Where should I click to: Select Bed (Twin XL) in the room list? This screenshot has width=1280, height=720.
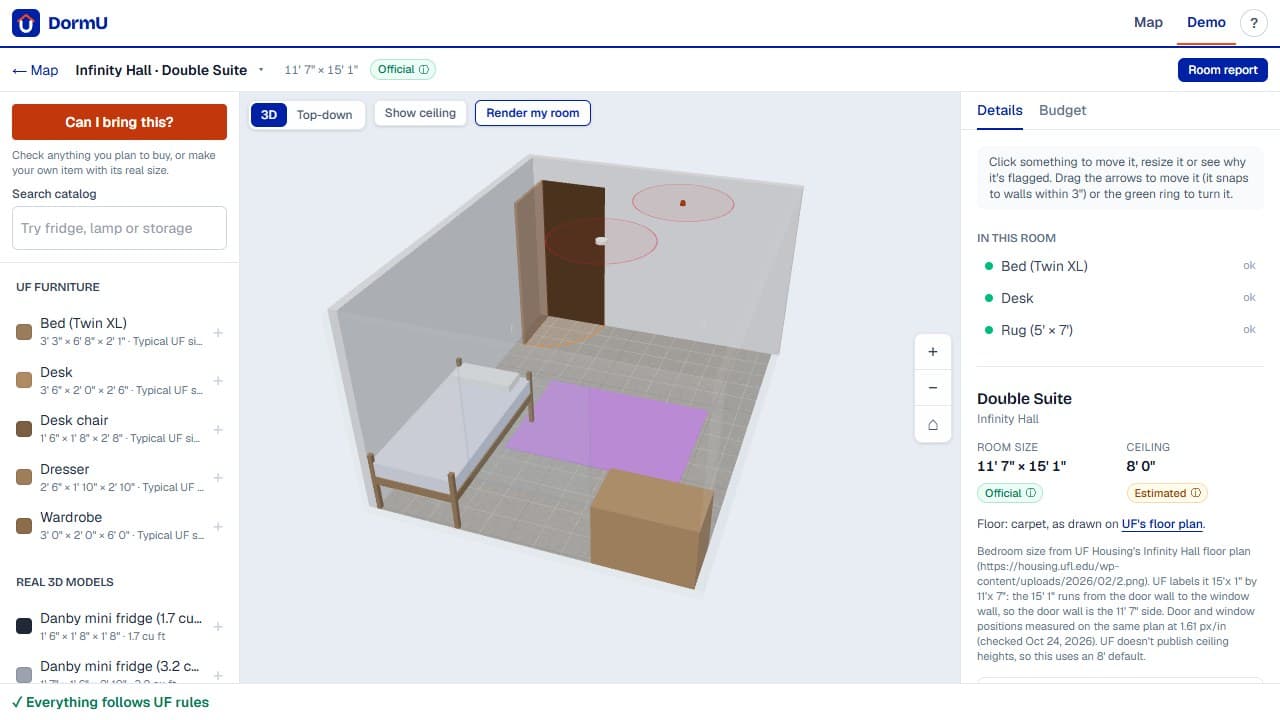pyautogui.click(x=1120, y=266)
